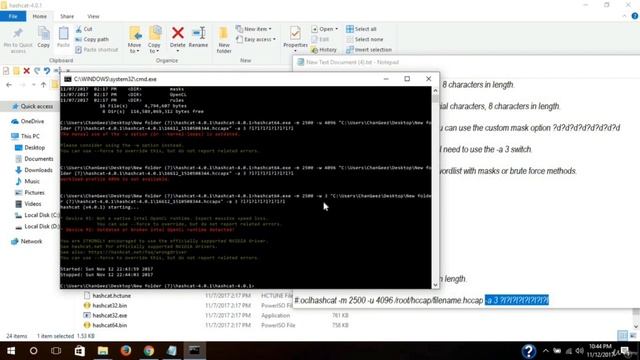Open the Properties ribbon button

295,38
